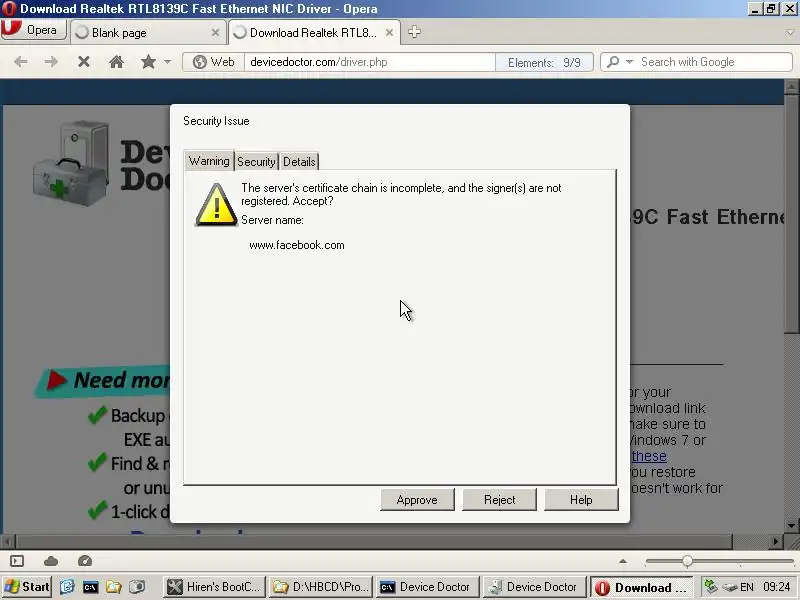Approve the certificate
The height and width of the screenshot is (600, 800).
tap(417, 499)
